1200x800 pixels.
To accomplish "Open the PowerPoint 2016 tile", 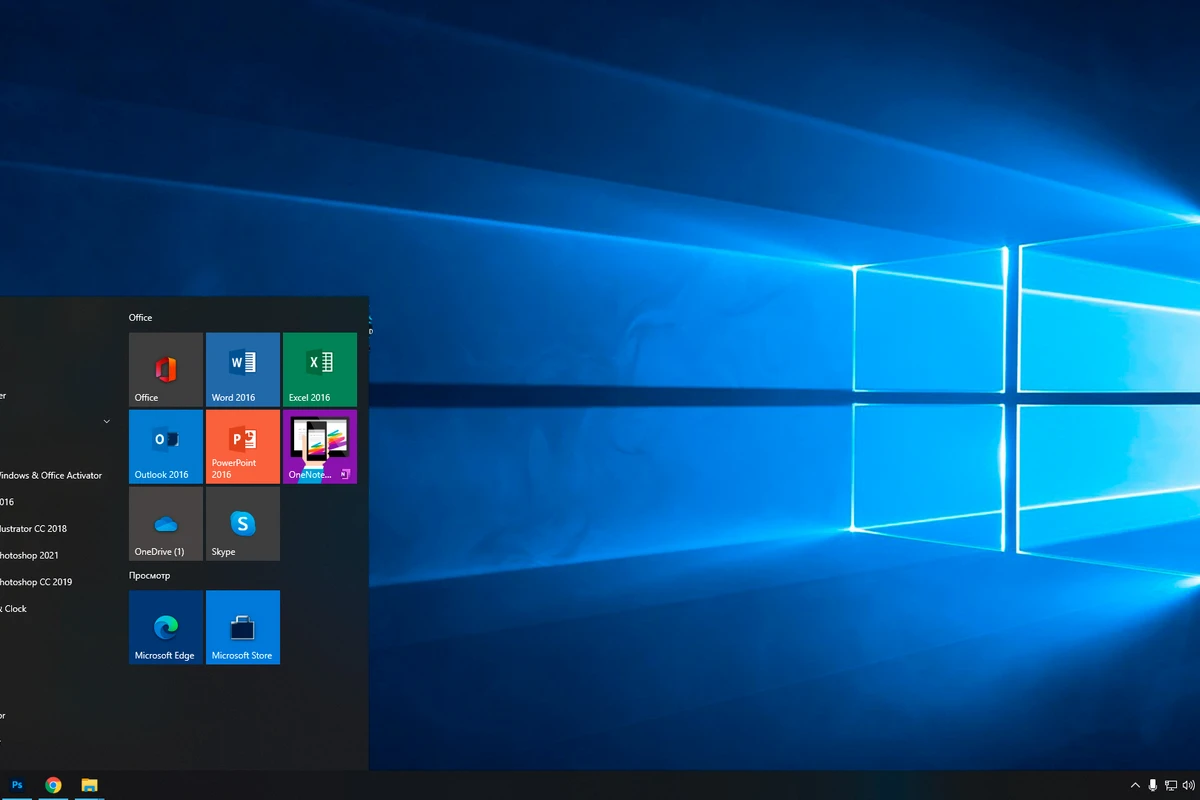I will 243,447.
